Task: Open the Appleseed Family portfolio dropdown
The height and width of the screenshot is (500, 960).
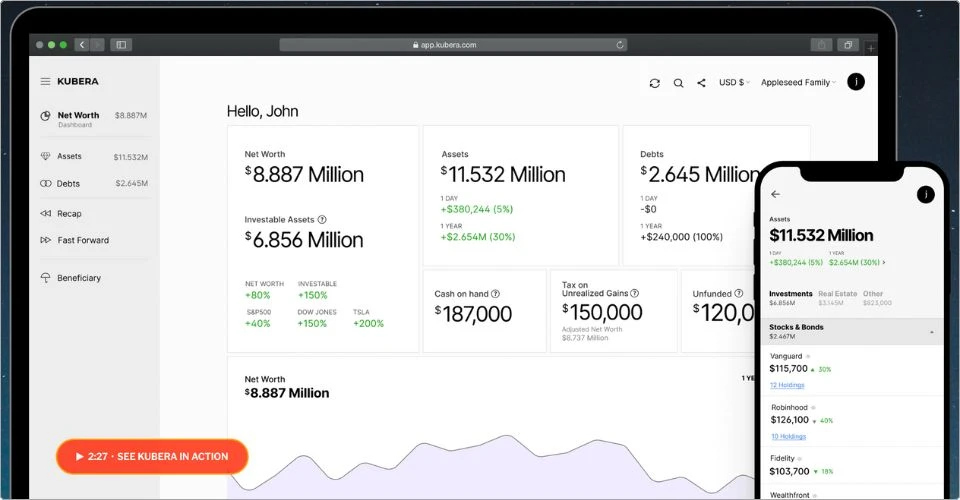Action: tap(798, 82)
